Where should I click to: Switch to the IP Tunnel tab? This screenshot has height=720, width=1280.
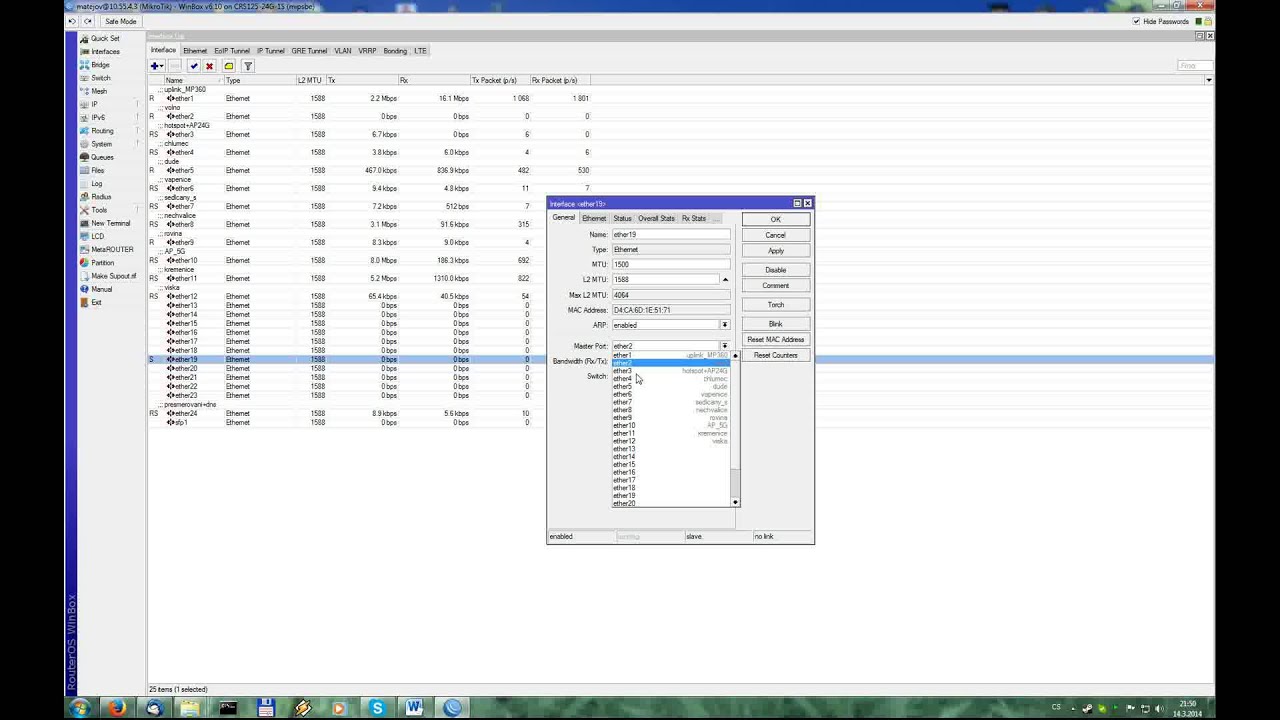point(271,51)
